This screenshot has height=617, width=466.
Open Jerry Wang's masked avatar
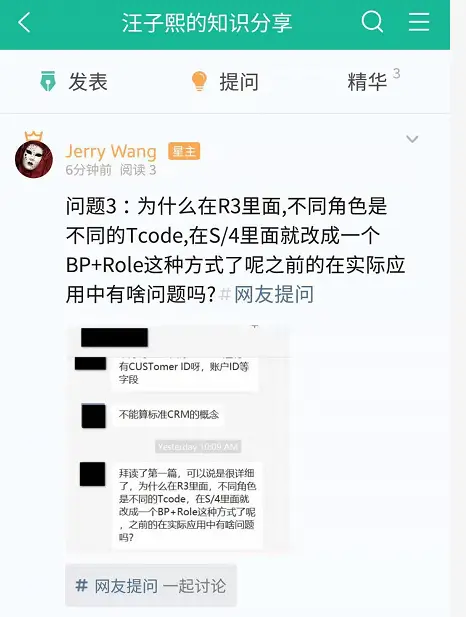[x=34, y=159]
